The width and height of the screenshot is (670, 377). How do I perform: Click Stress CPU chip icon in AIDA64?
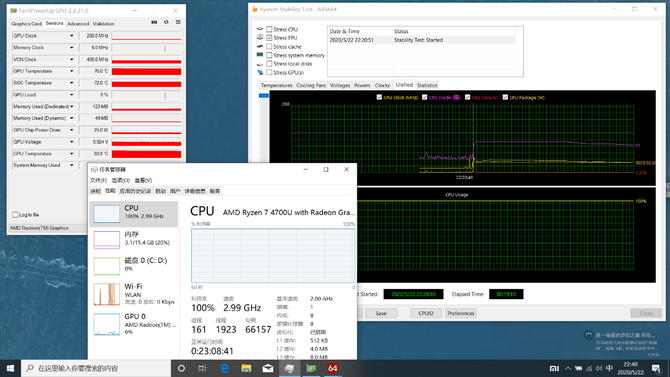pyautogui.click(x=260, y=29)
